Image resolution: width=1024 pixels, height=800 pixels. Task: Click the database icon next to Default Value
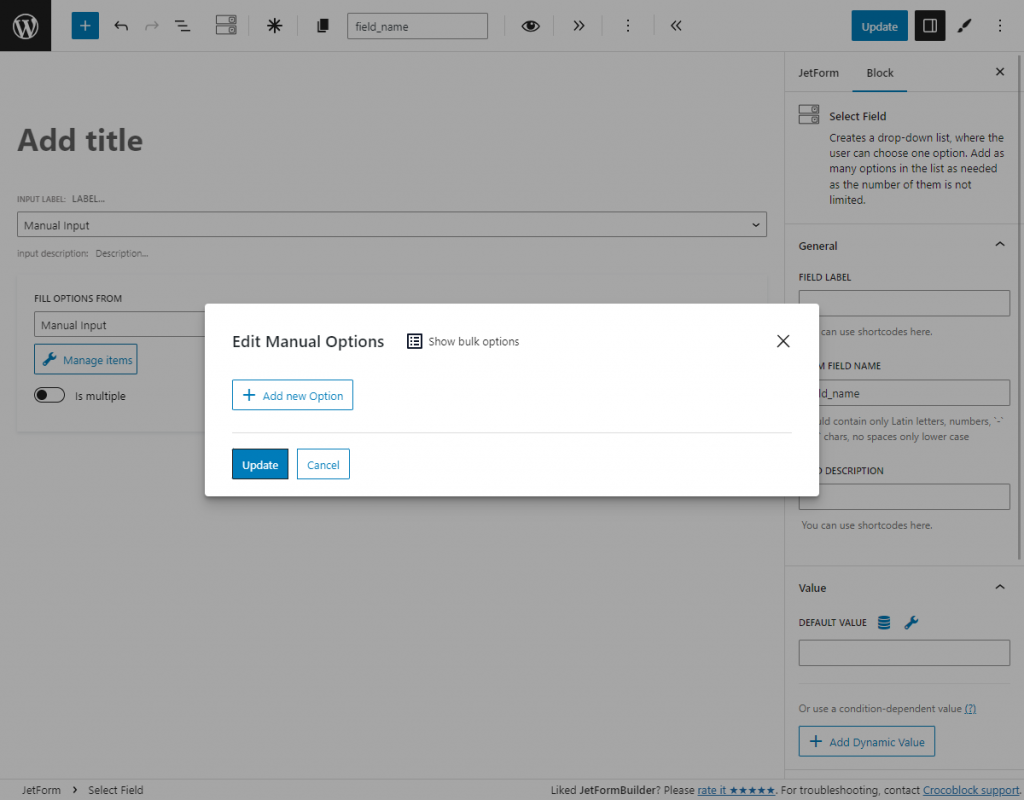pos(883,622)
